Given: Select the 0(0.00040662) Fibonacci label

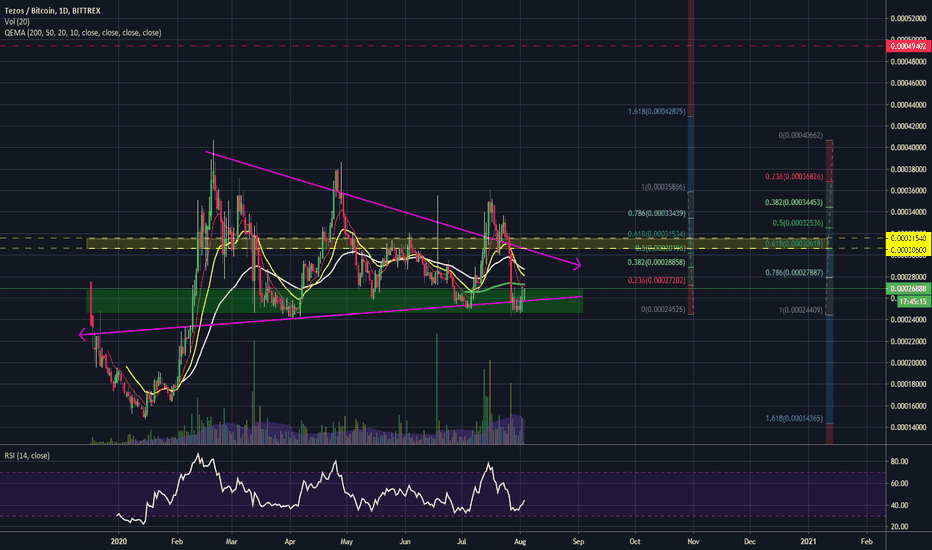Looking at the screenshot, I should [801, 136].
